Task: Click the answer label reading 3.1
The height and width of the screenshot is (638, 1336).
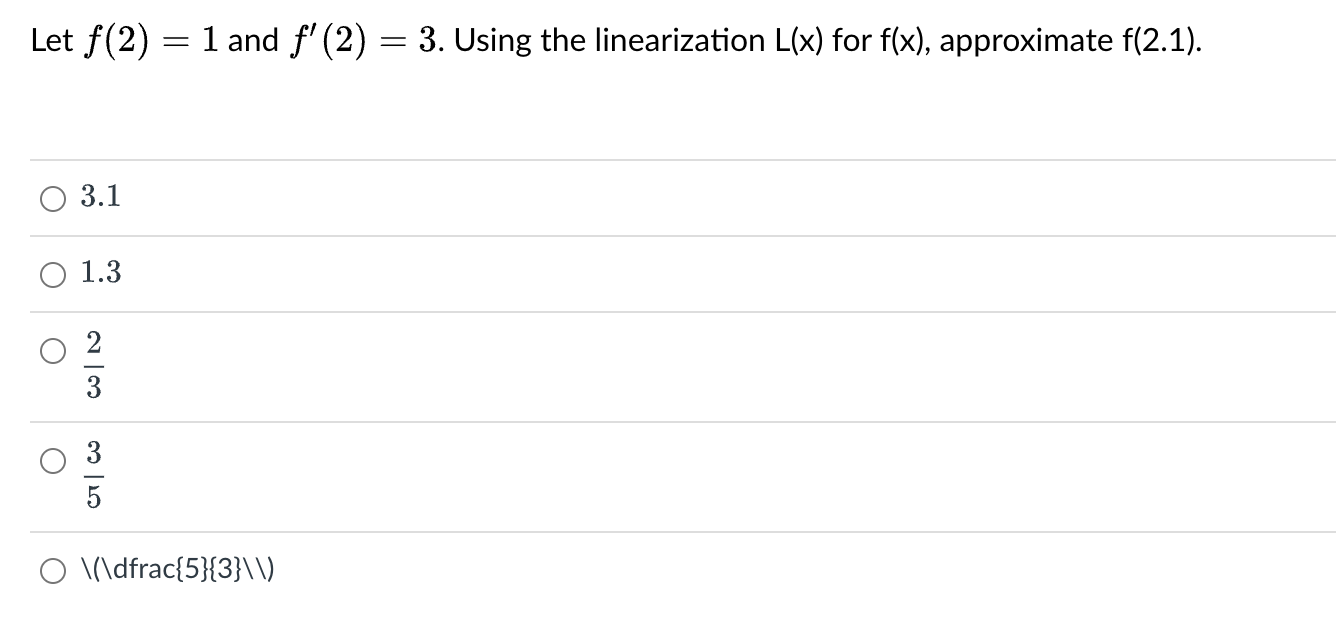Action: coord(99,197)
